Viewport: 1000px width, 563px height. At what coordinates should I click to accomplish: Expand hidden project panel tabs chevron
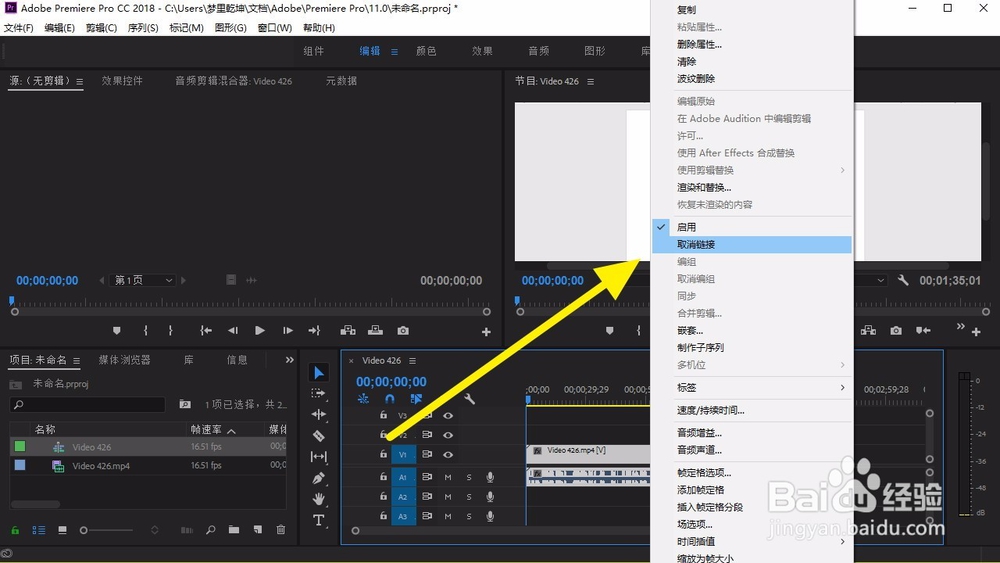[x=290, y=360]
